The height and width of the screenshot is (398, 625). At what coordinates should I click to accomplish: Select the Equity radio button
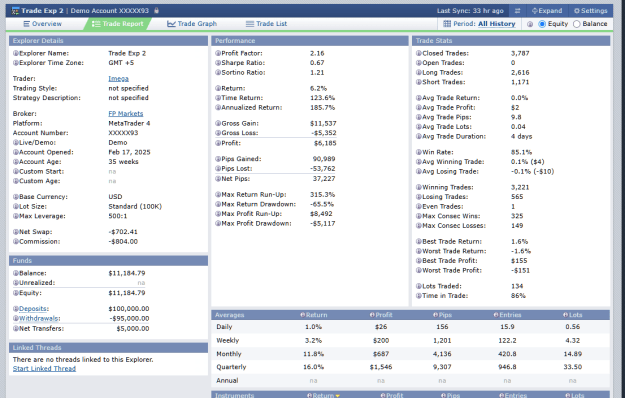pos(542,24)
